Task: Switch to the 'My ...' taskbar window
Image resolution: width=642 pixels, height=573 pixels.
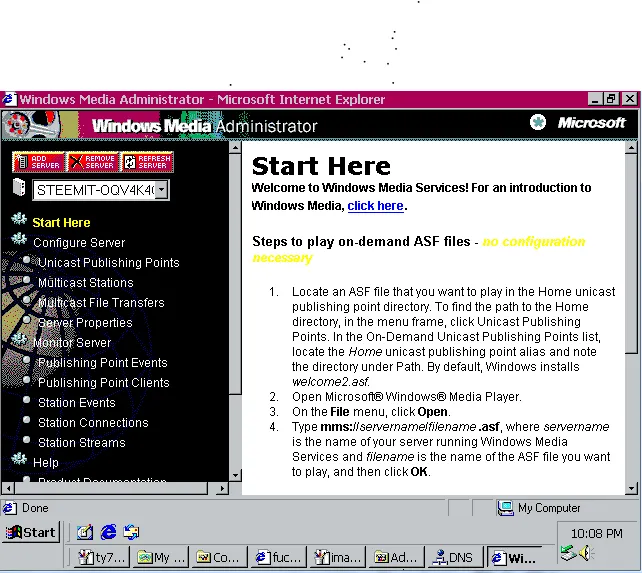Action: pos(162,557)
